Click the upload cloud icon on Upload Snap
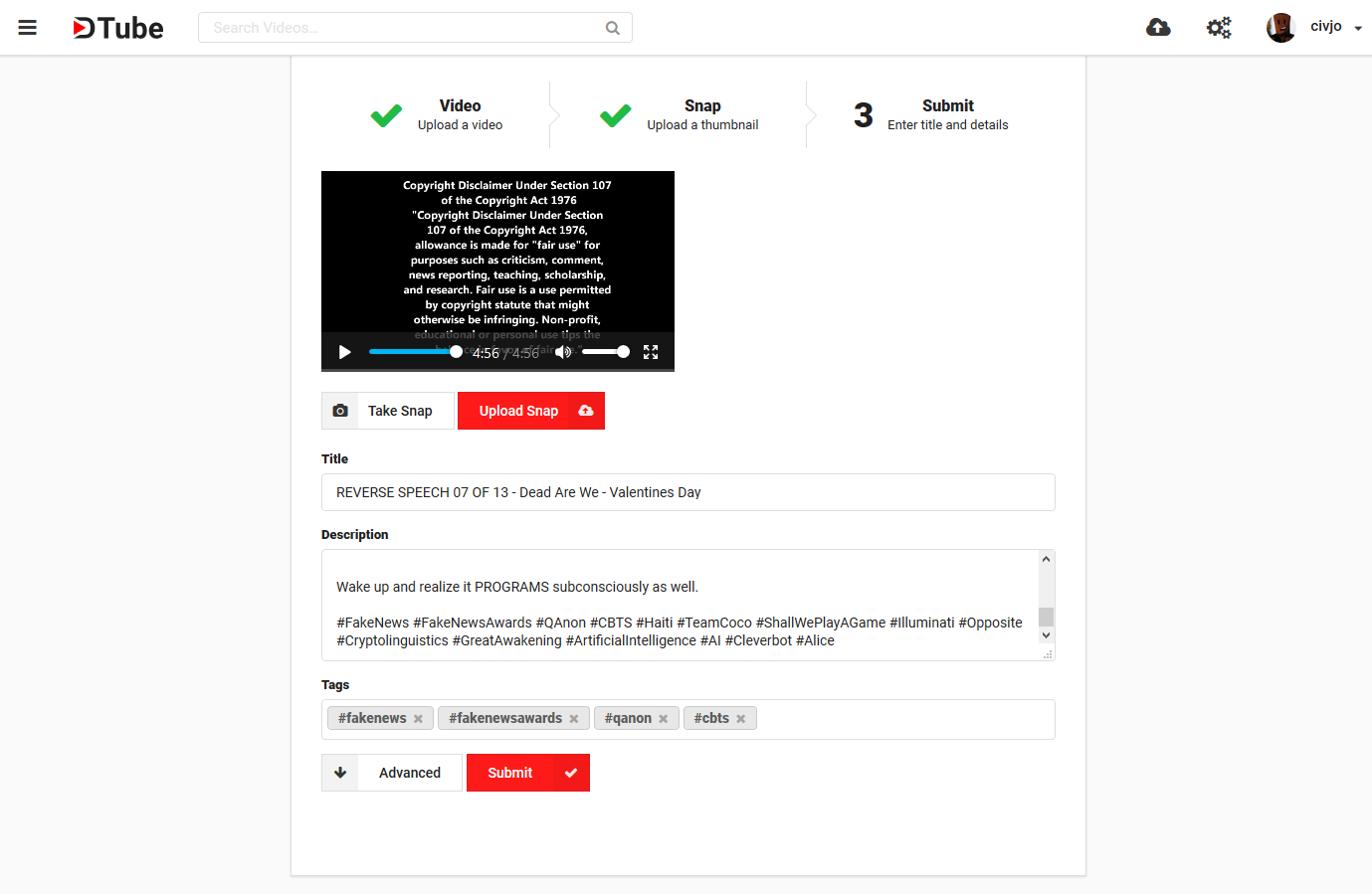 [x=585, y=410]
